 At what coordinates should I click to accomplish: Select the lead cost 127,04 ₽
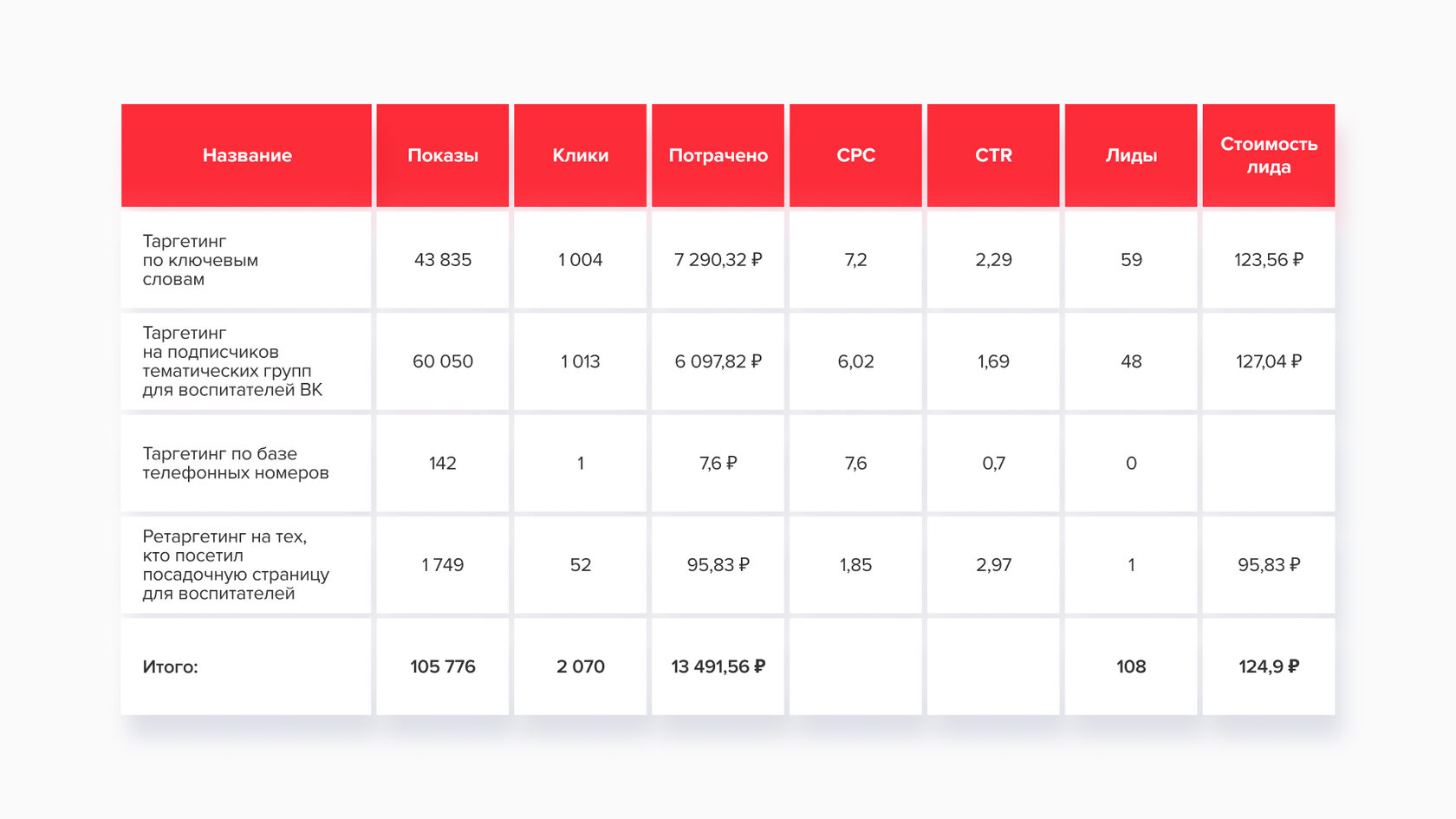[x=1269, y=361]
